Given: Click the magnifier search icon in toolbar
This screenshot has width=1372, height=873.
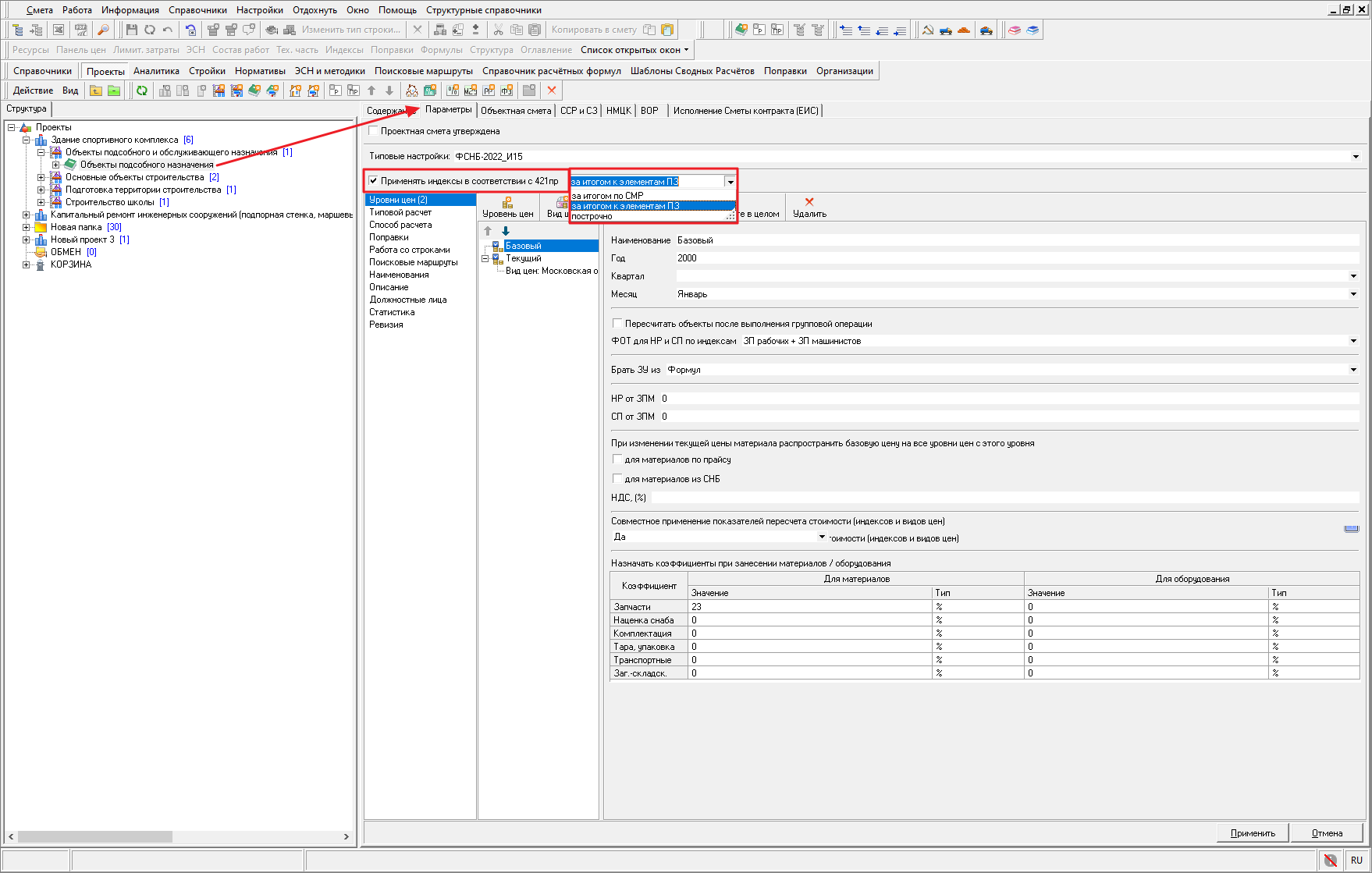Looking at the screenshot, I should pos(103,30).
